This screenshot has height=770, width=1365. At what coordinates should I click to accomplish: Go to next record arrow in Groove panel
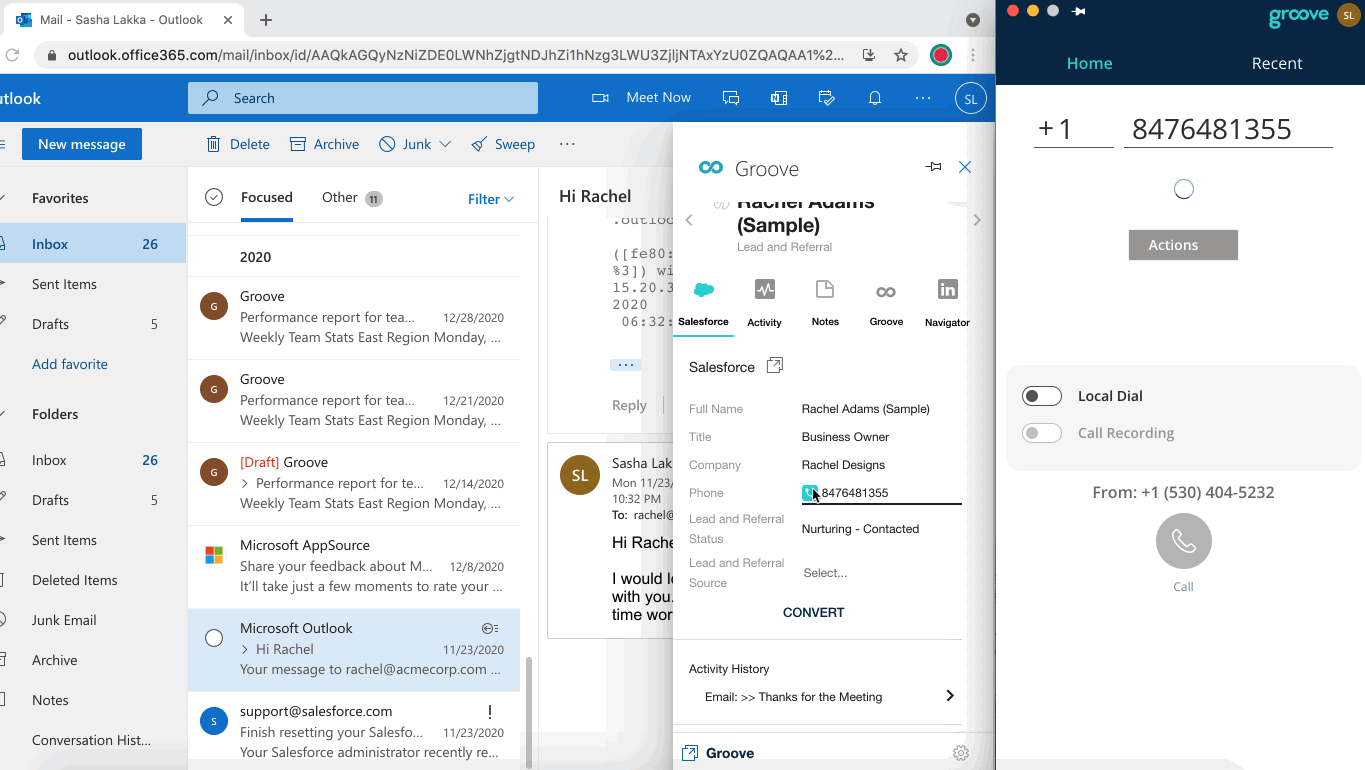pos(977,220)
